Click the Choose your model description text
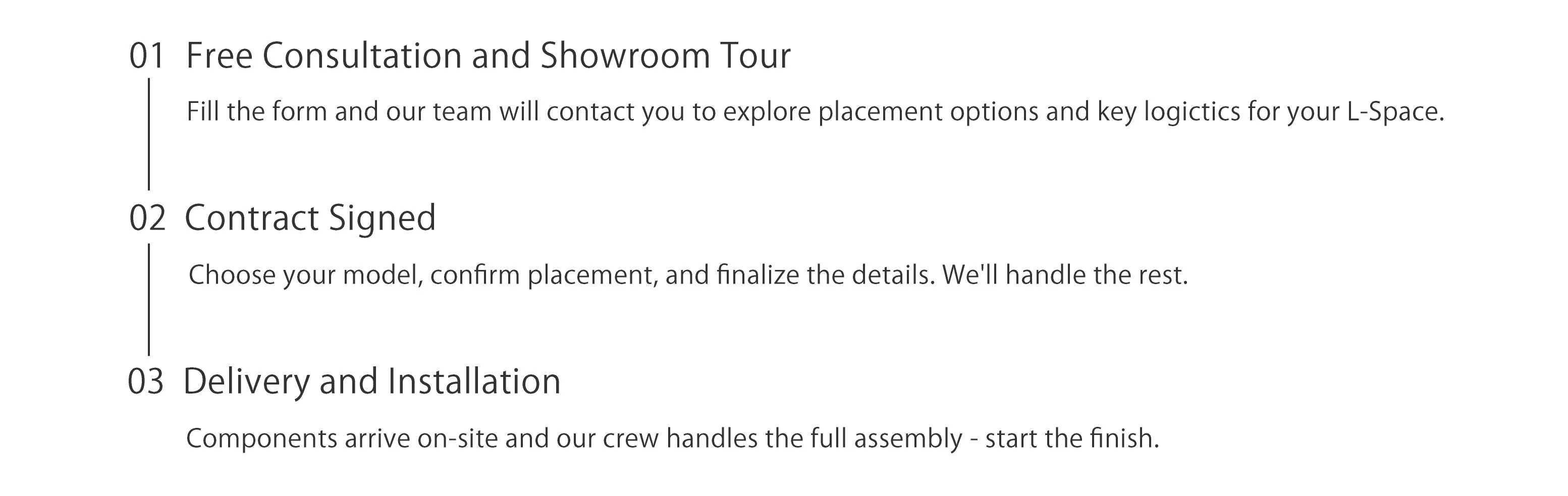The image size is (1568, 496). [688, 275]
